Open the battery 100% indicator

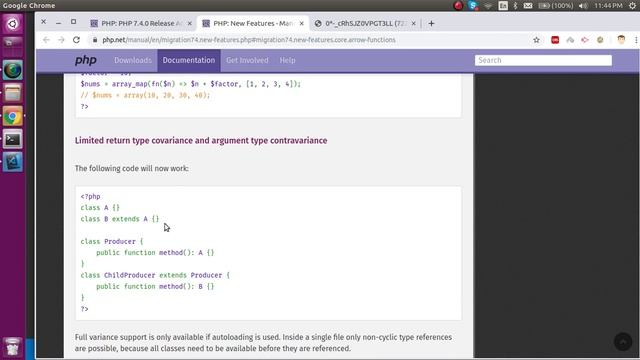[x=556, y=6]
